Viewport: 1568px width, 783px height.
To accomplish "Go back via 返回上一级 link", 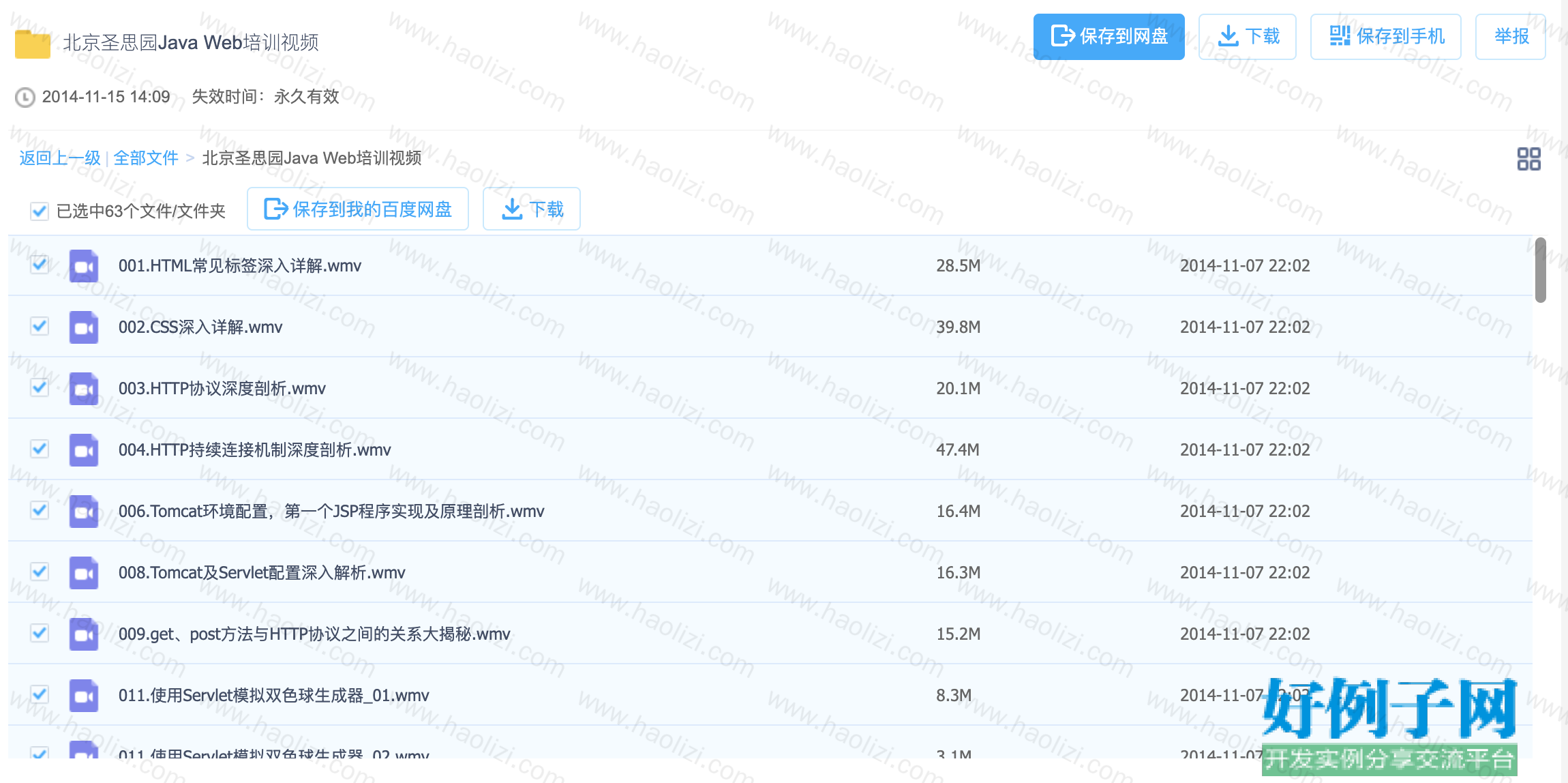I will click(x=60, y=158).
